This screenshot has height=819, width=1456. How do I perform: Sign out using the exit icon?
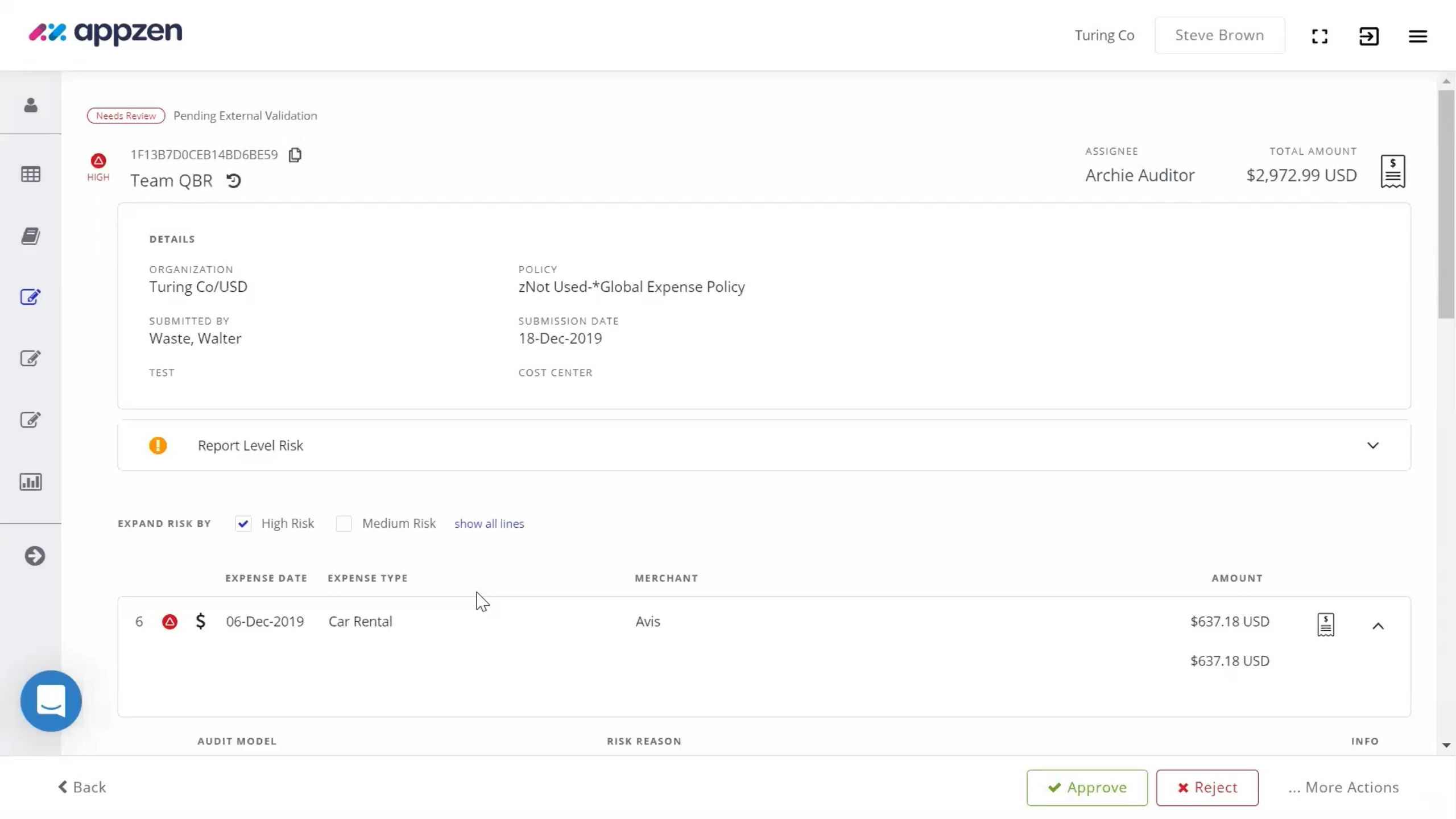[1368, 35]
